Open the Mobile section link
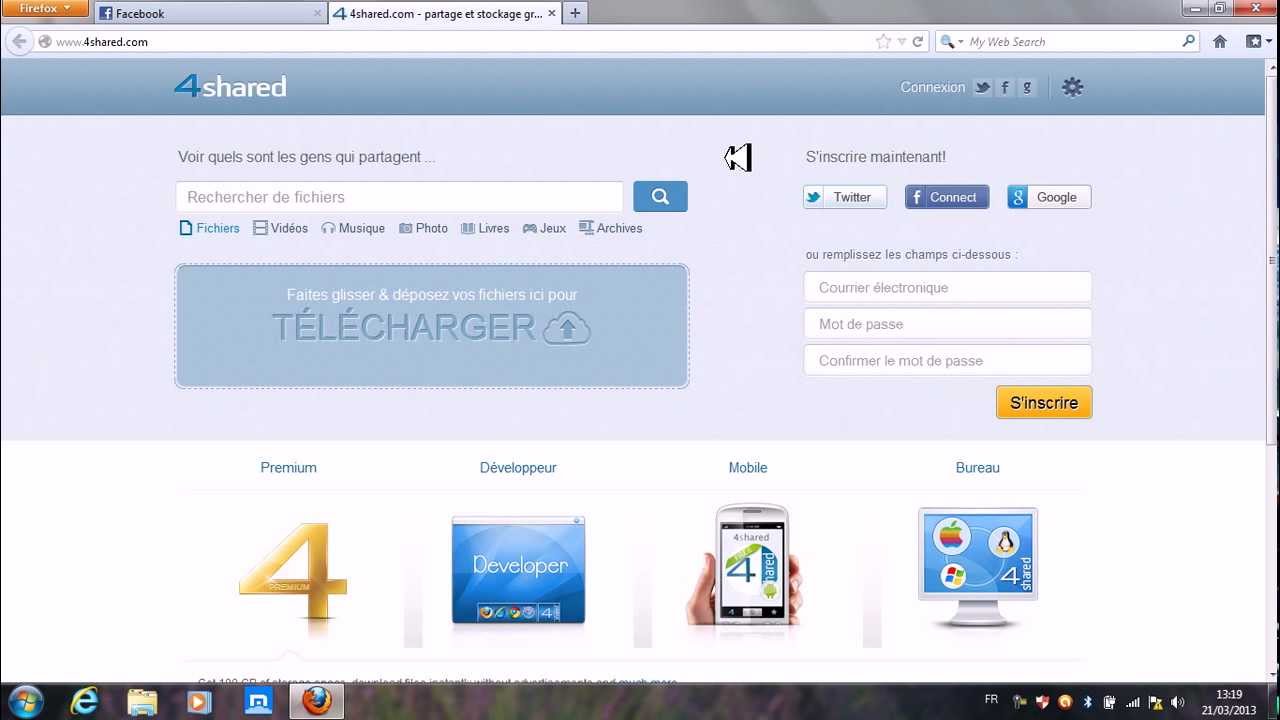 [748, 467]
